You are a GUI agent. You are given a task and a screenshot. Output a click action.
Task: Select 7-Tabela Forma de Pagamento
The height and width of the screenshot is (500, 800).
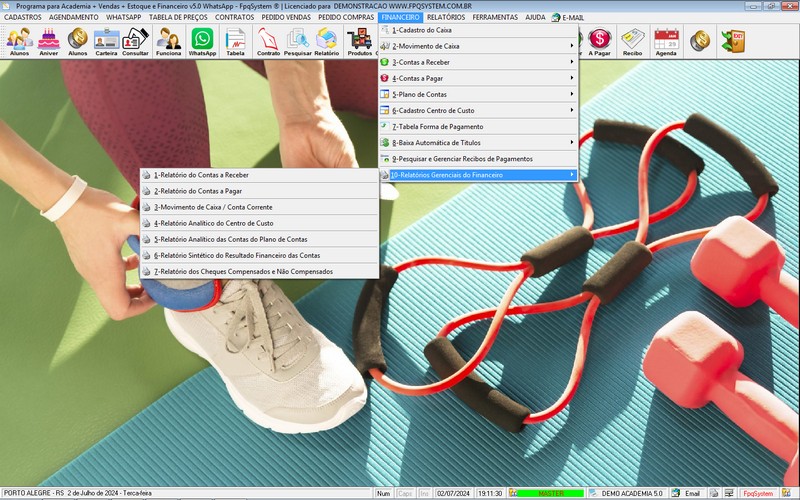coord(478,127)
